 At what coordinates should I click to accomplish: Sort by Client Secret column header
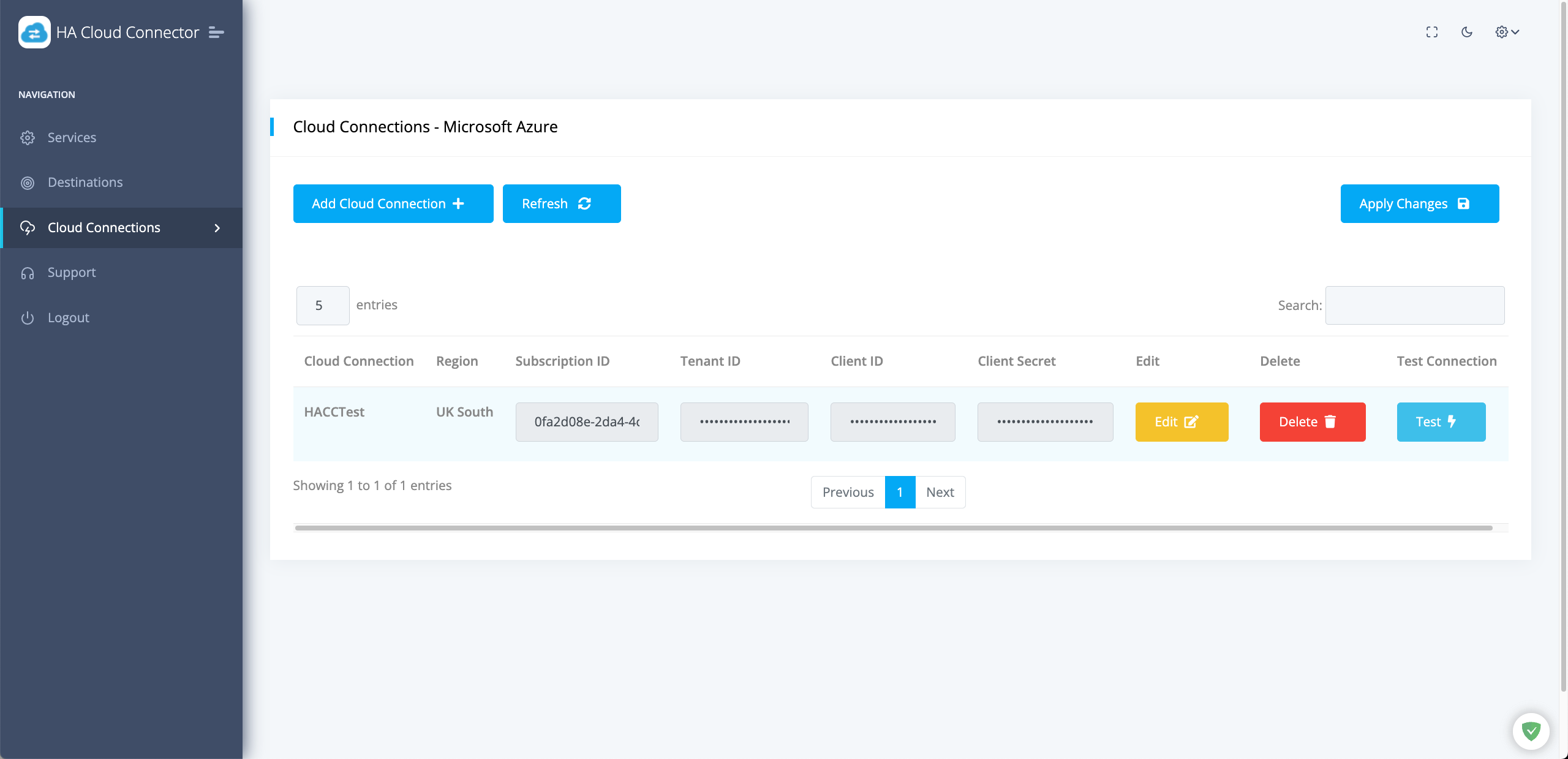pos(1017,361)
